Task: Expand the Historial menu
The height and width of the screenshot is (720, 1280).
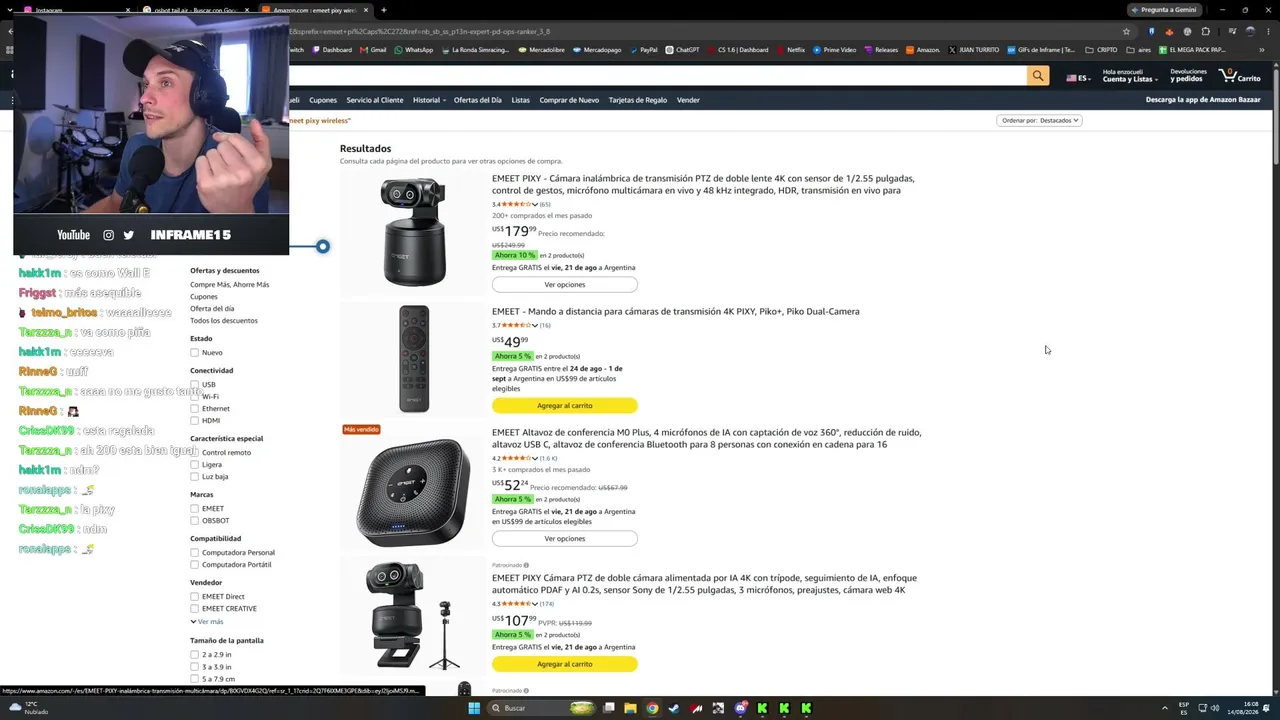Action: [430, 100]
